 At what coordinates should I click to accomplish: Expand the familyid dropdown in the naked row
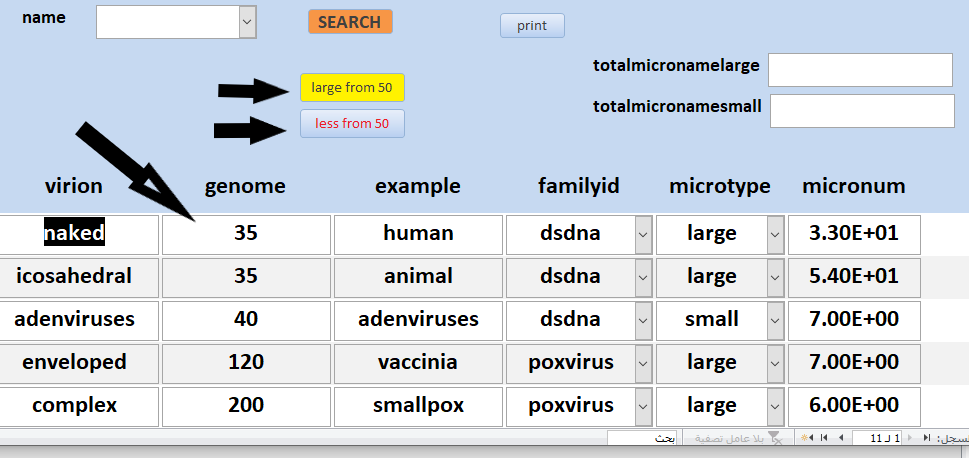[x=643, y=234]
